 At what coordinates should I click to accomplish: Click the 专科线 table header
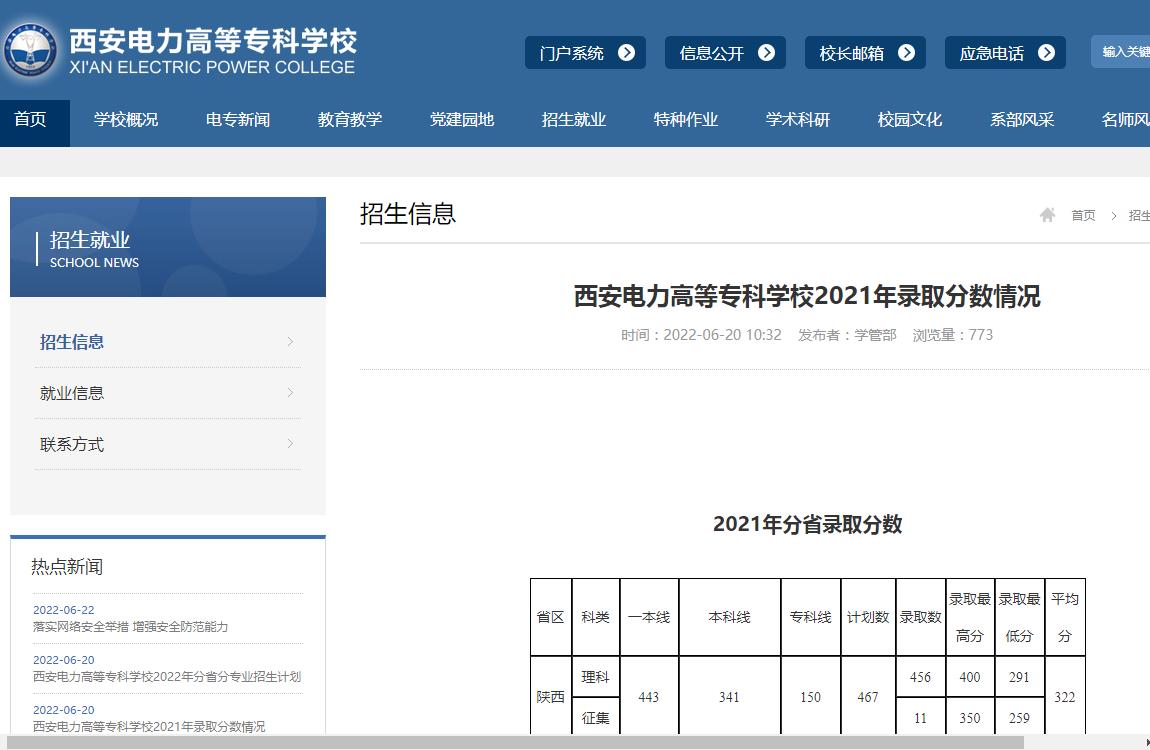tap(810, 617)
